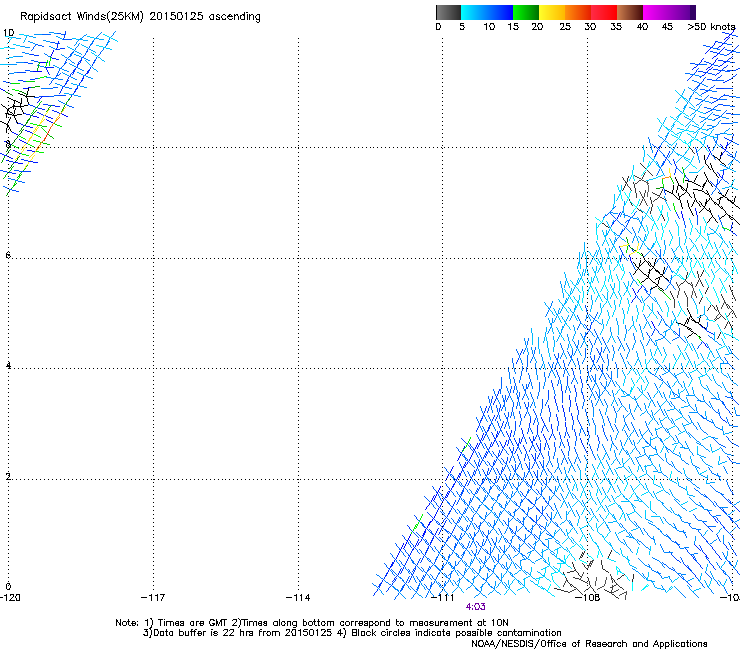Click the yellow 20–25 knots legend swatch
This screenshot has width=740, height=650.
[x=552, y=12]
